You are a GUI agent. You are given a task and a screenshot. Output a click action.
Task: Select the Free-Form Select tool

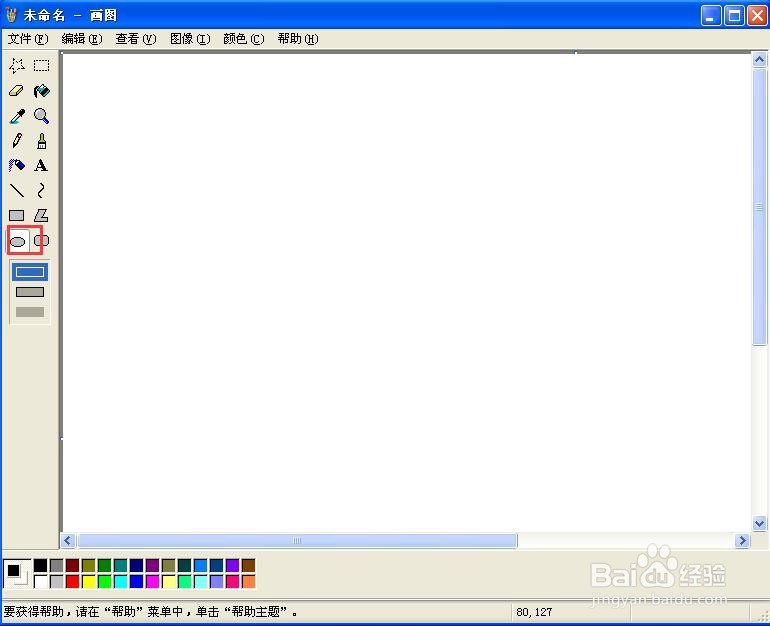point(17,65)
